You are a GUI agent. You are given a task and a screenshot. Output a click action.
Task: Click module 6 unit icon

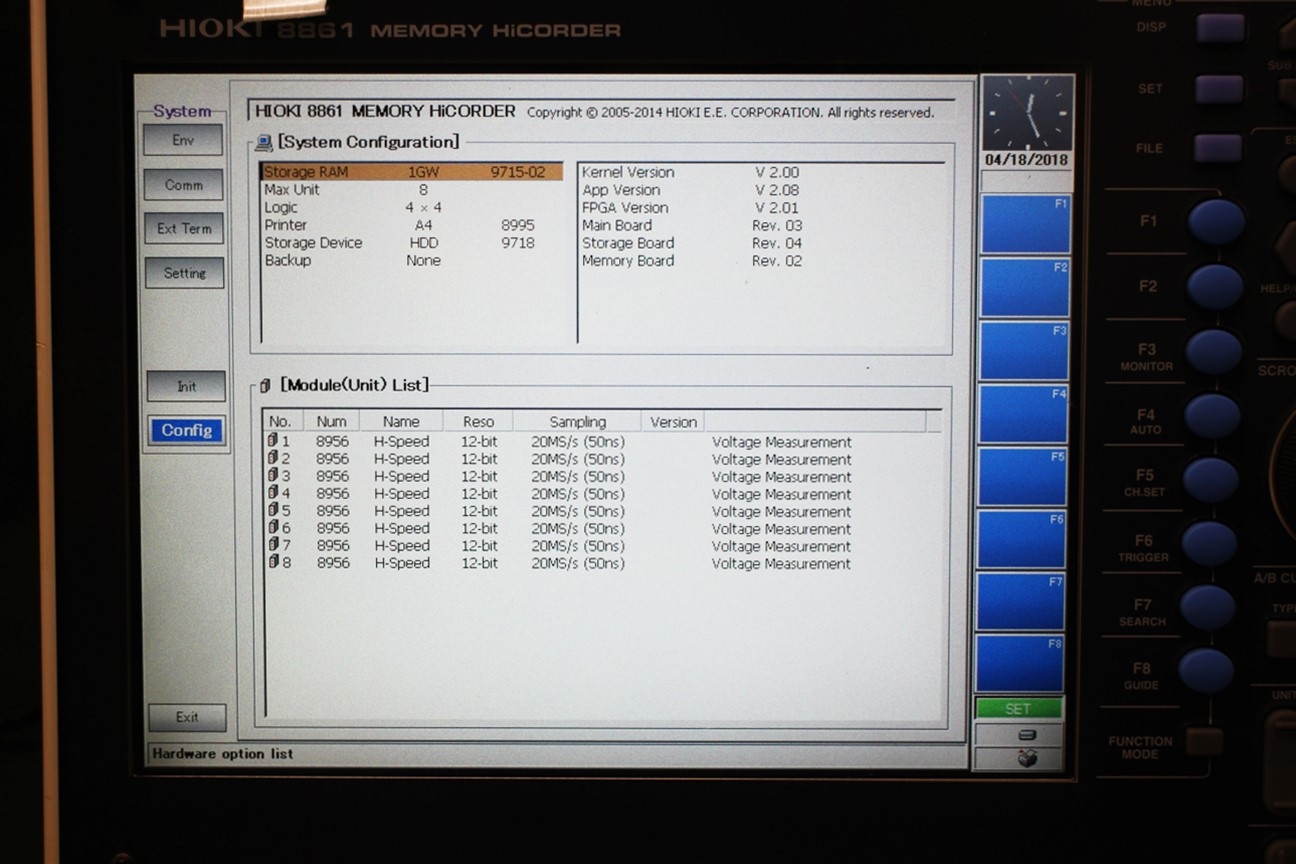(x=272, y=528)
